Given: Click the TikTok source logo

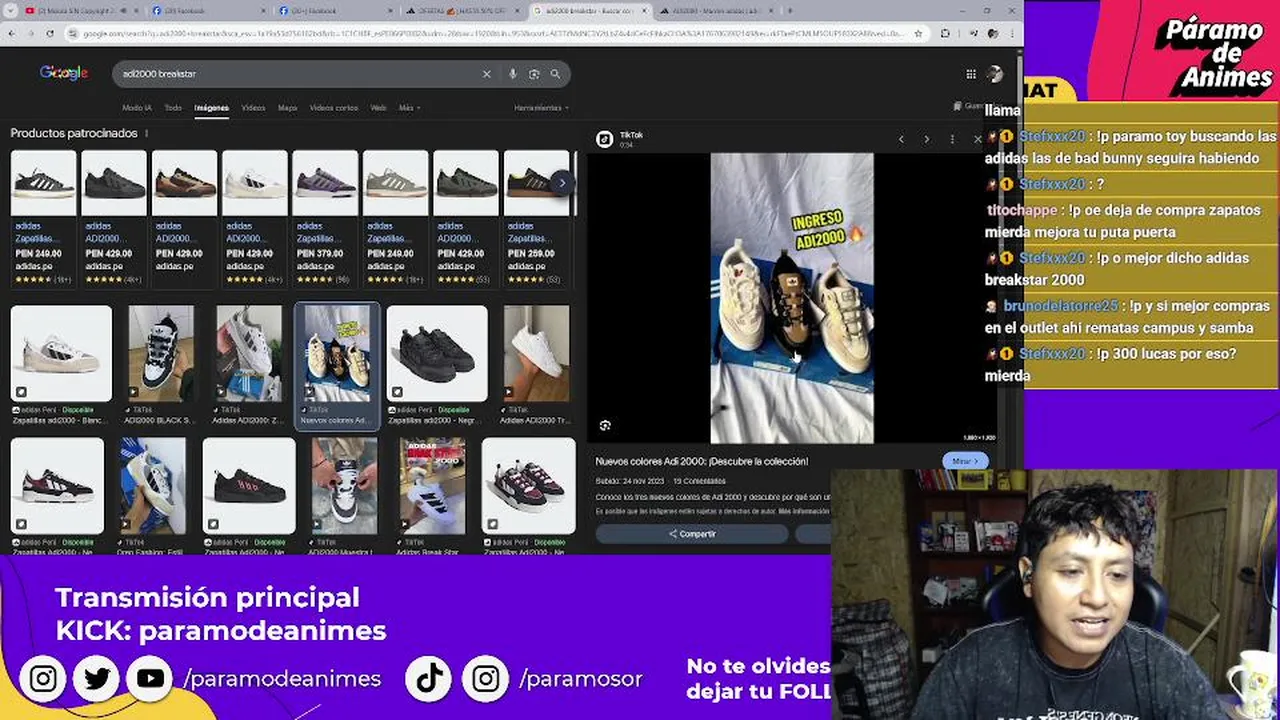Looking at the screenshot, I should (604, 139).
